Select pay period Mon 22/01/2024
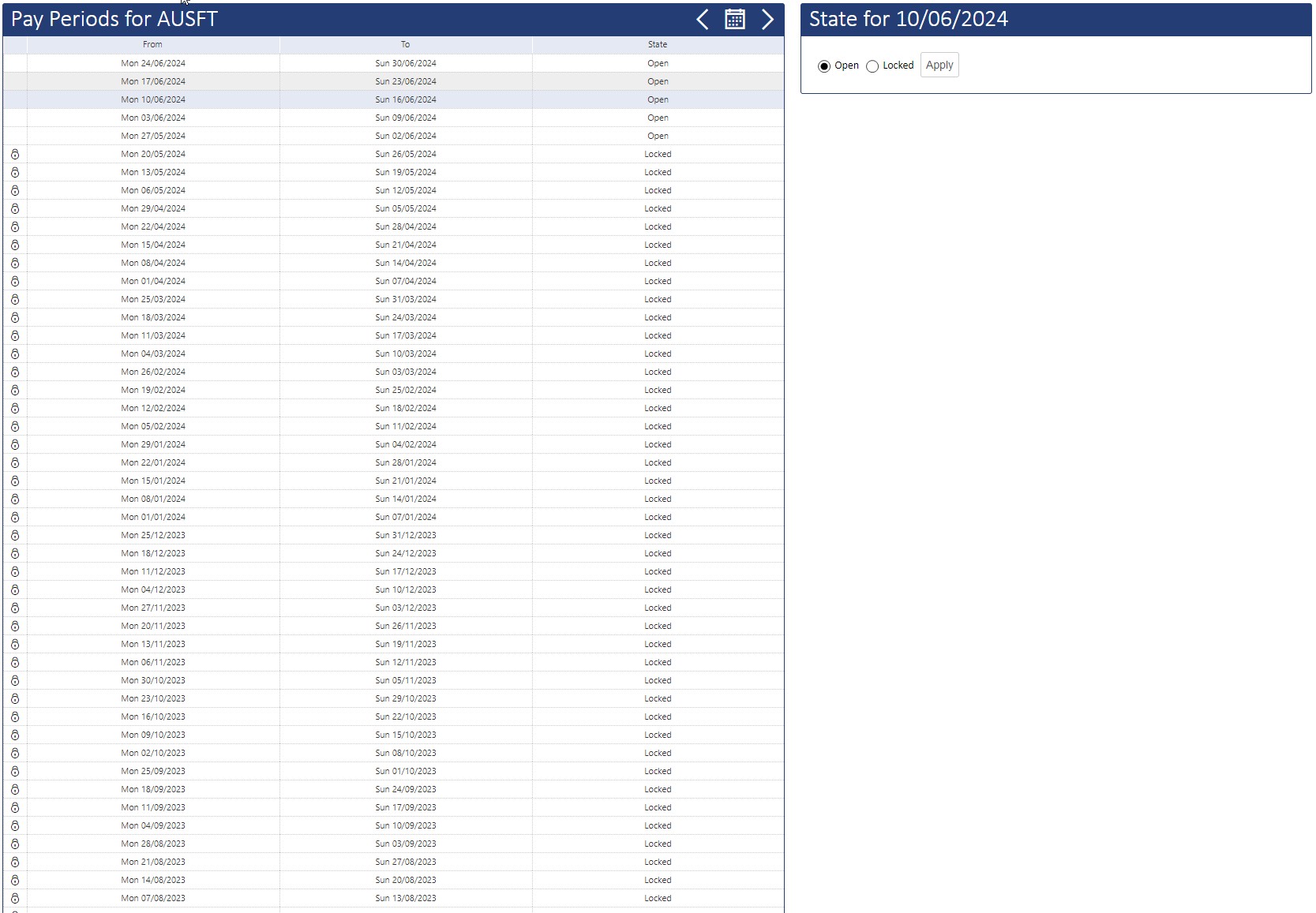1316x913 pixels. click(x=153, y=462)
